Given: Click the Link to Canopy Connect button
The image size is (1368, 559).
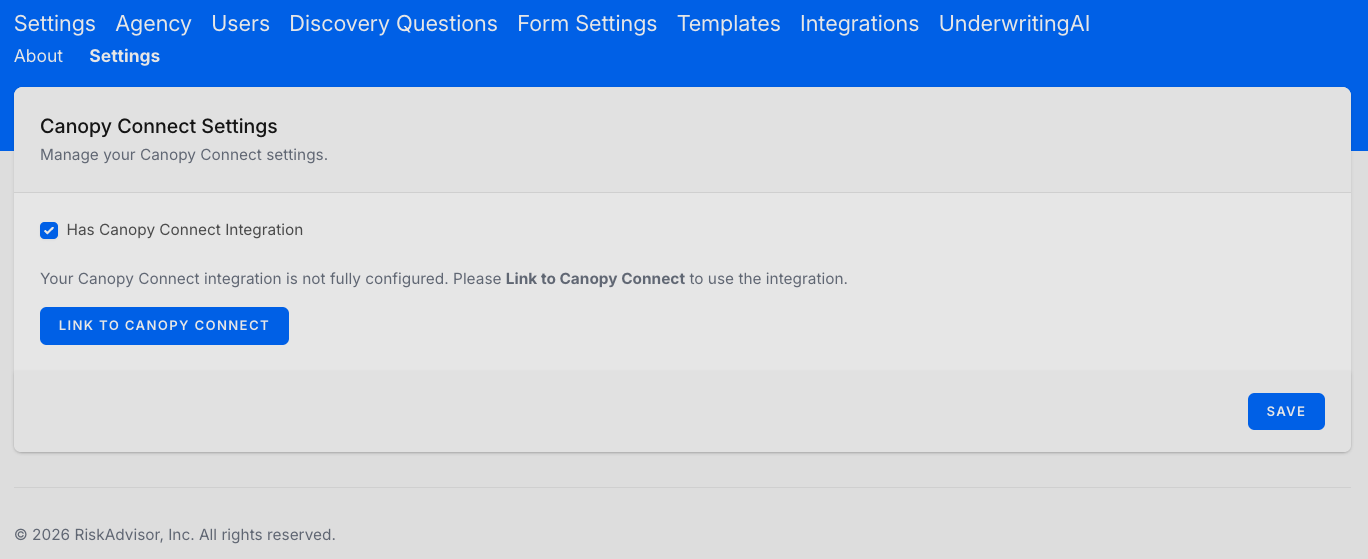Looking at the screenshot, I should tap(164, 326).
